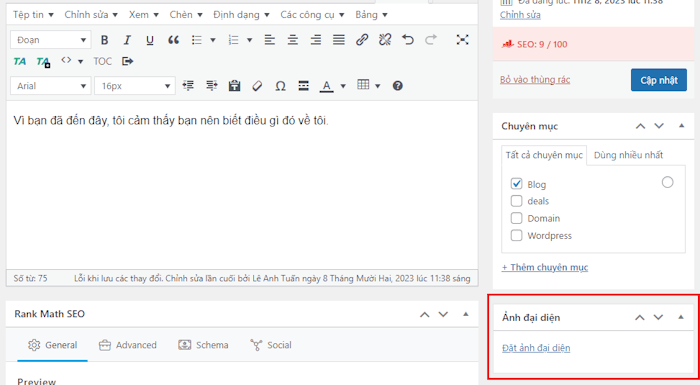
Task: Click the Cập nhật update button
Action: [x=658, y=80]
